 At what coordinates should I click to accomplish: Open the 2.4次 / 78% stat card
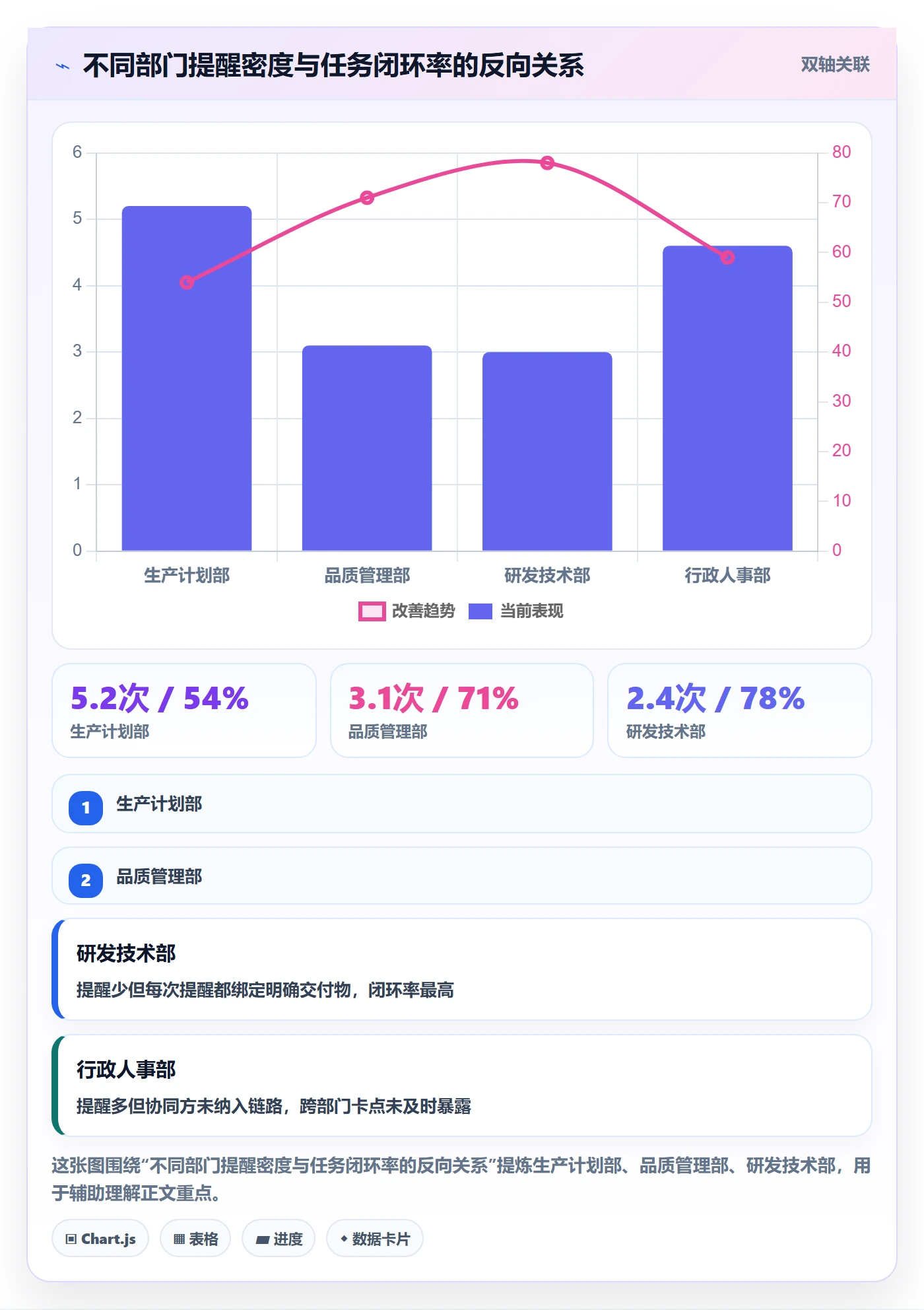coord(740,710)
